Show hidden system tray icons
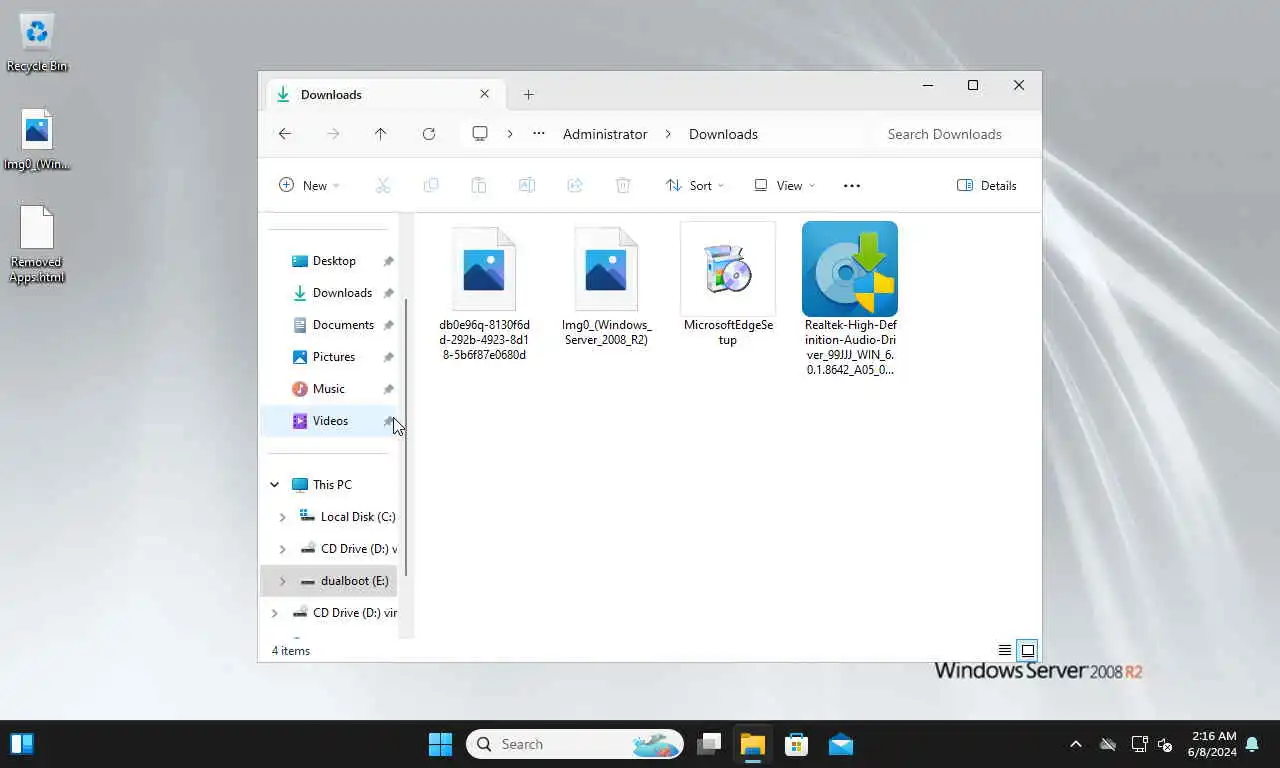The image size is (1280, 768). coord(1076,744)
